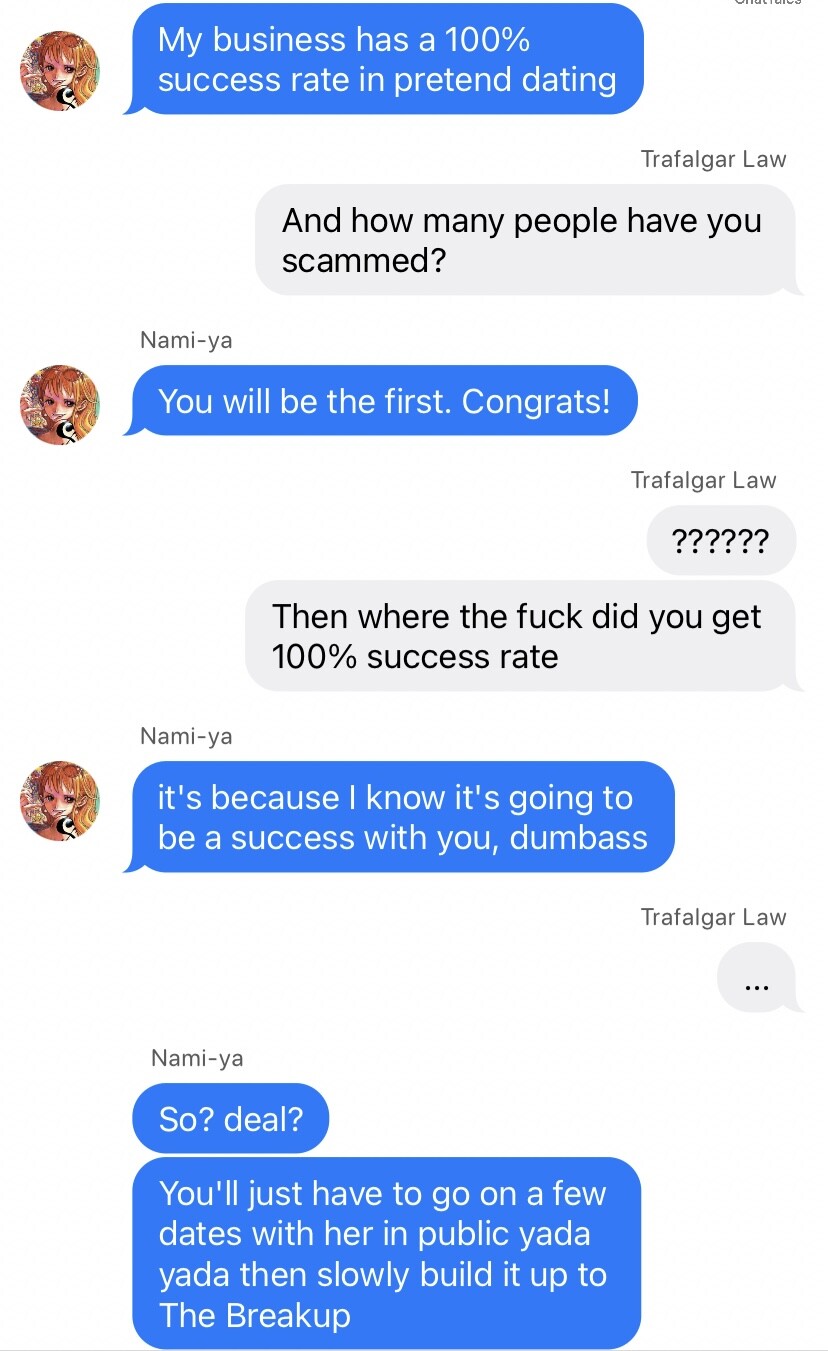Click the "So? deal?" message bubble
This screenshot has height=1351, width=828.
click(x=231, y=1118)
